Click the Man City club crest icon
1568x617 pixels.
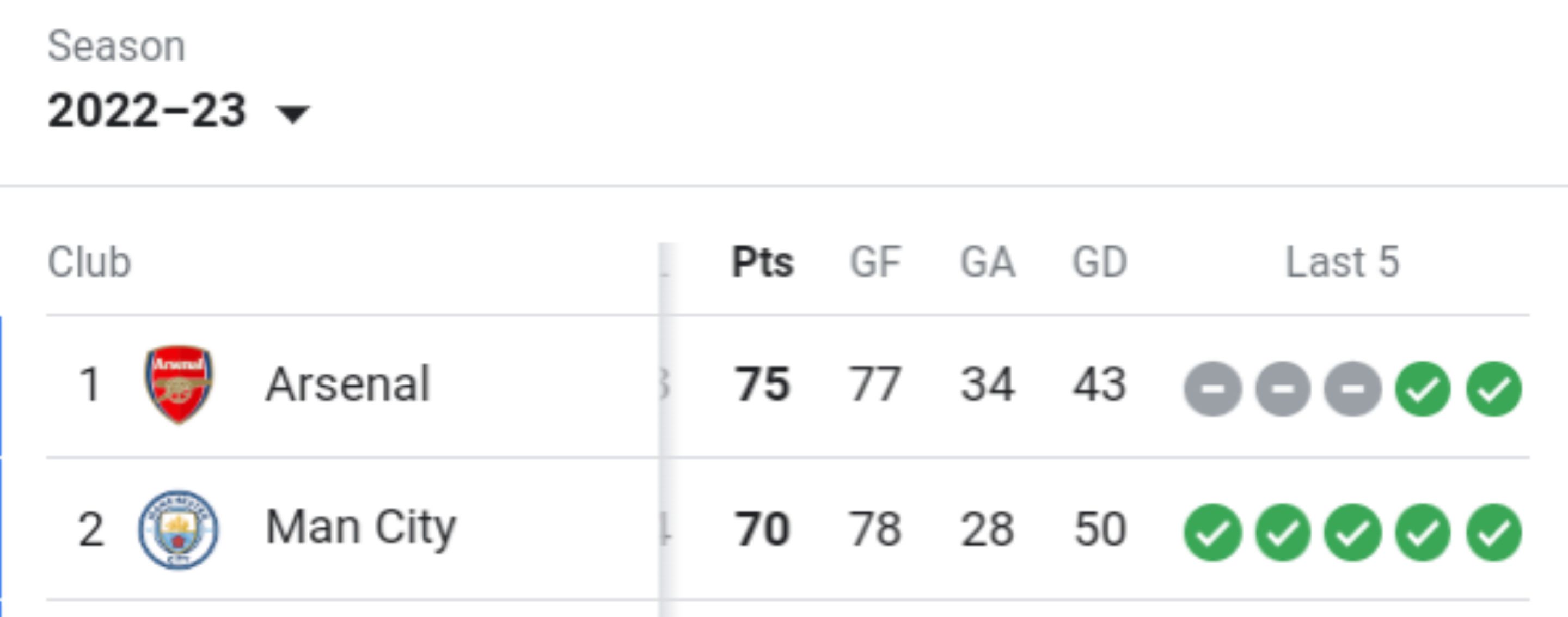(x=179, y=529)
